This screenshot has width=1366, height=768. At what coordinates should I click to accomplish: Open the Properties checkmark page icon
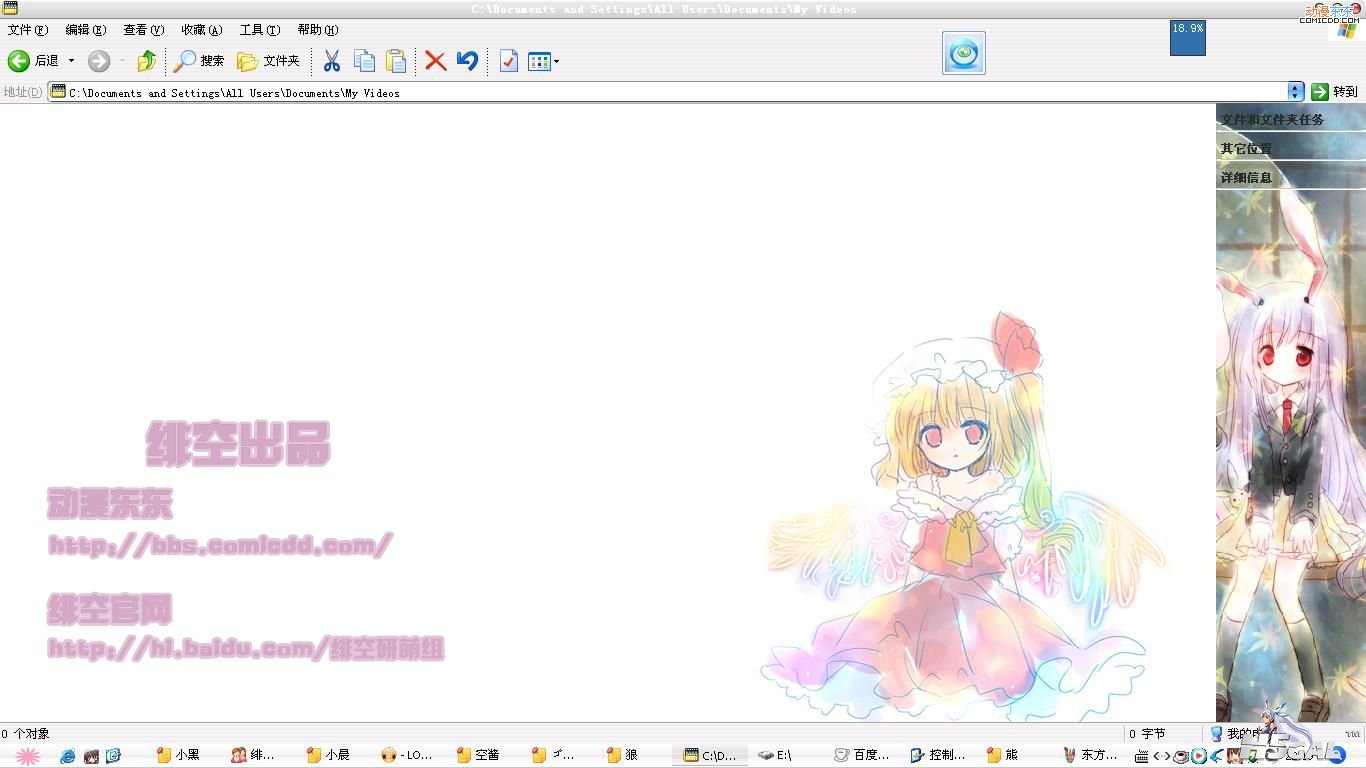(x=508, y=61)
